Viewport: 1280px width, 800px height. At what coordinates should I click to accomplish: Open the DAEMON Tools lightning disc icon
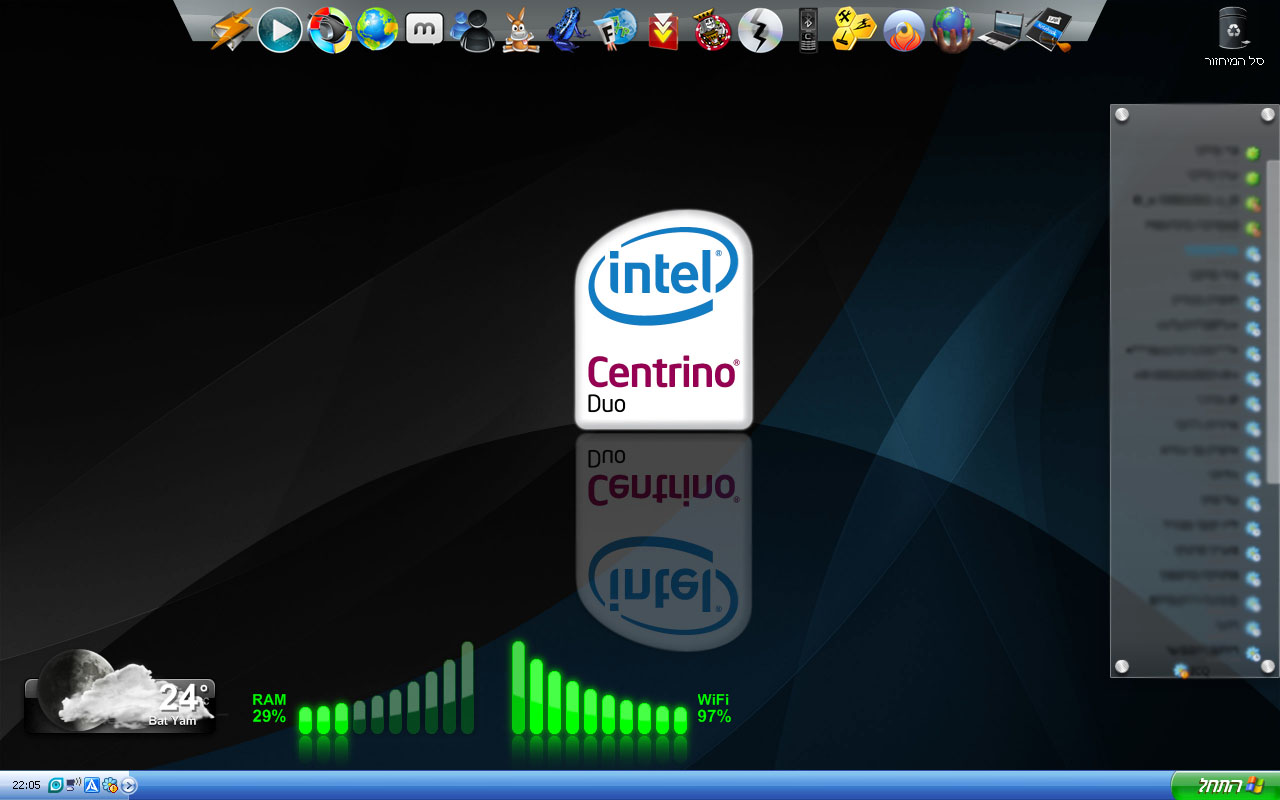pos(760,30)
